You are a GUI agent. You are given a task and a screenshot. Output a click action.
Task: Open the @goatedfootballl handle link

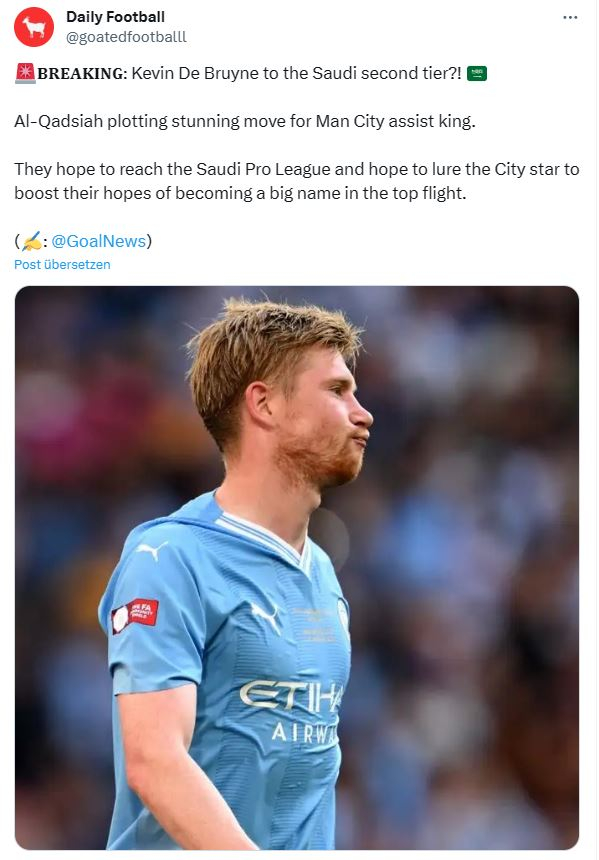click(x=126, y=37)
